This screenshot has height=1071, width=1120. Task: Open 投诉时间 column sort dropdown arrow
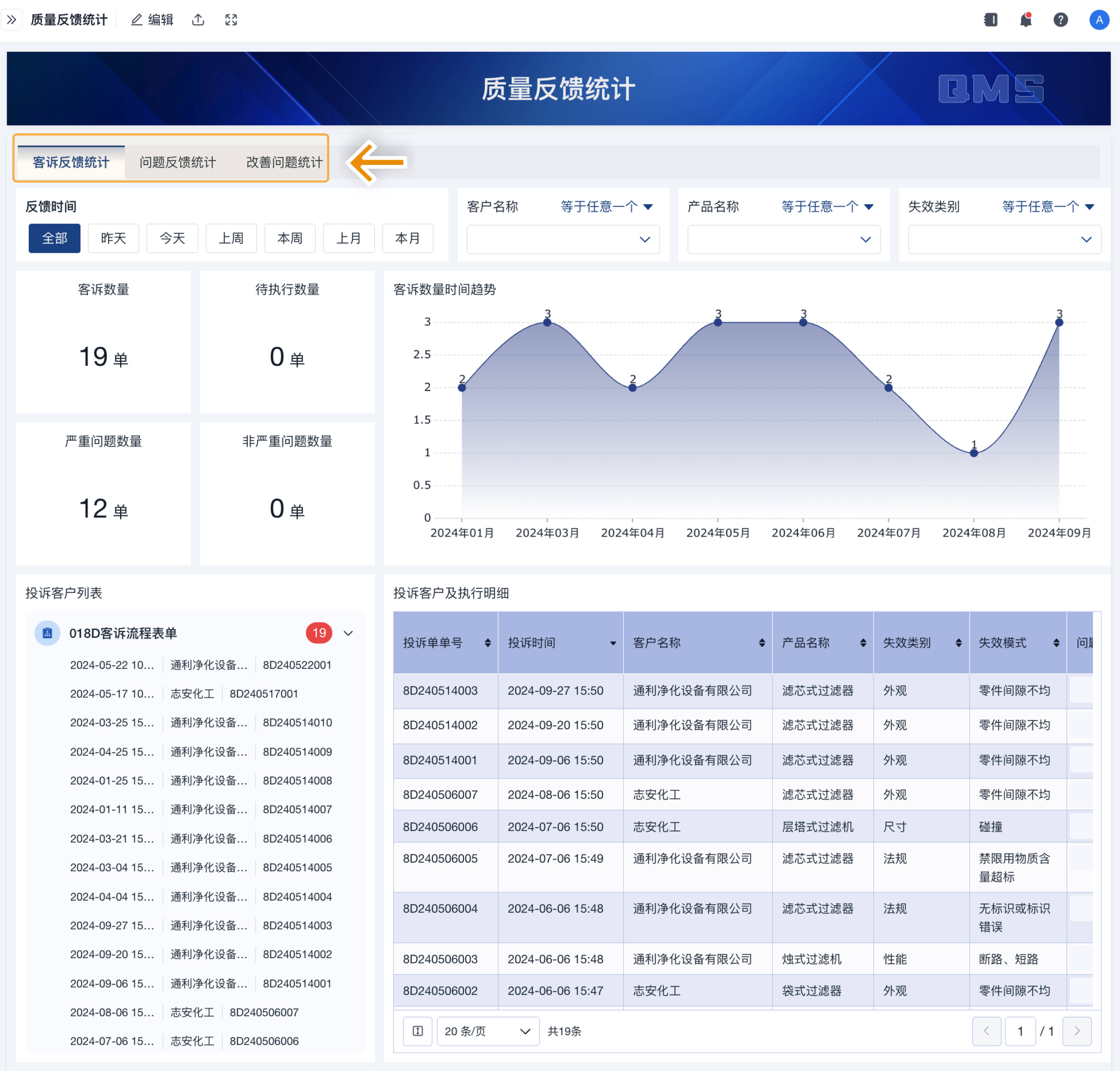(x=613, y=643)
